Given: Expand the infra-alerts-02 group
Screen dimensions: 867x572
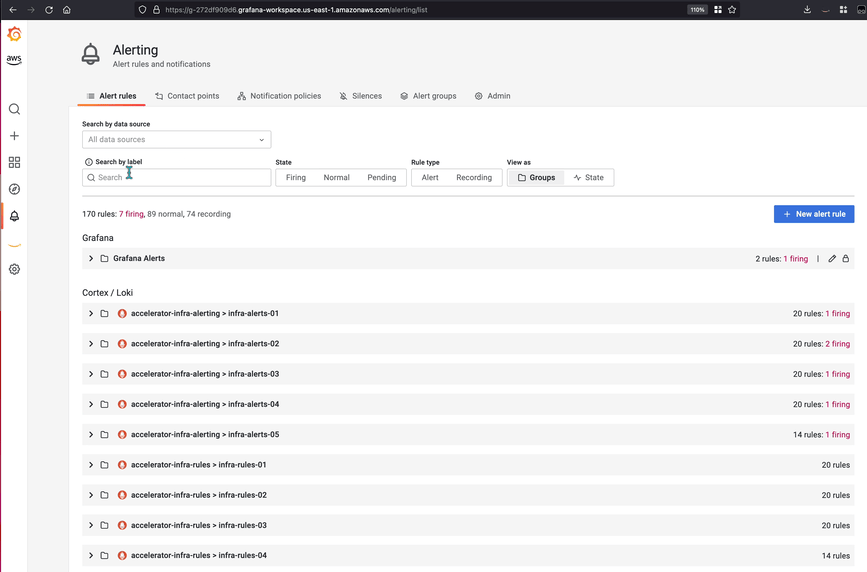Looking at the screenshot, I should tap(91, 344).
